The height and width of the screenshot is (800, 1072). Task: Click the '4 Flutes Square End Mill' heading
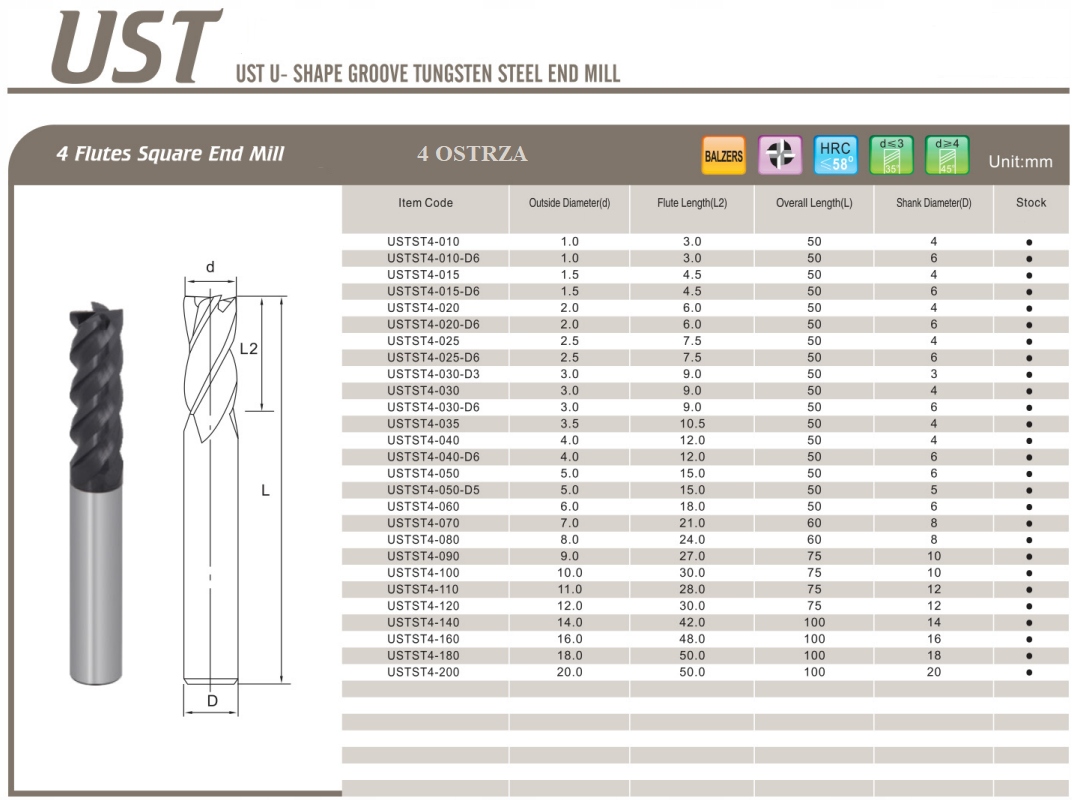(x=170, y=154)
